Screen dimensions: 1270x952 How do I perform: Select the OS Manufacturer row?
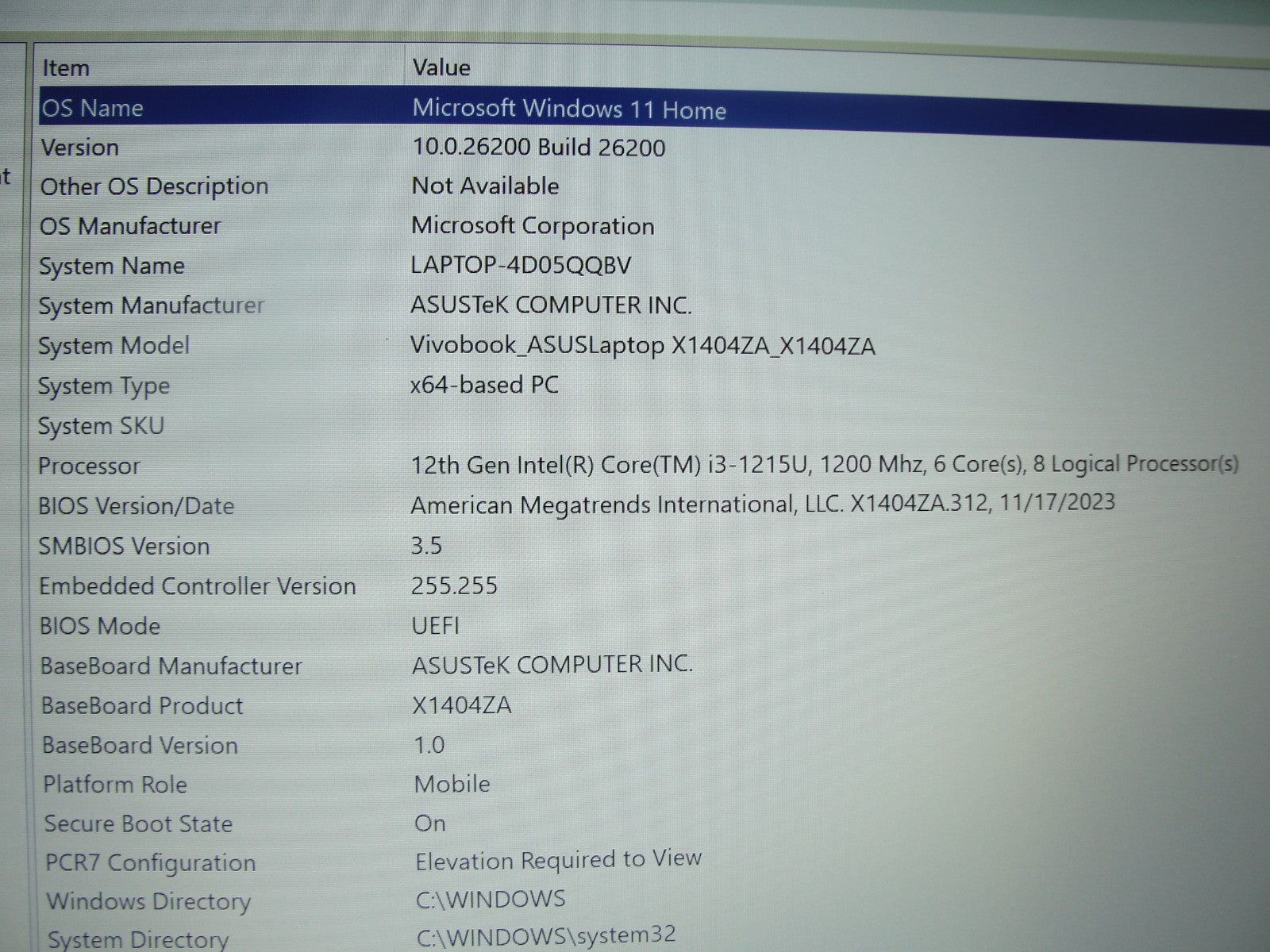(130, 226)
